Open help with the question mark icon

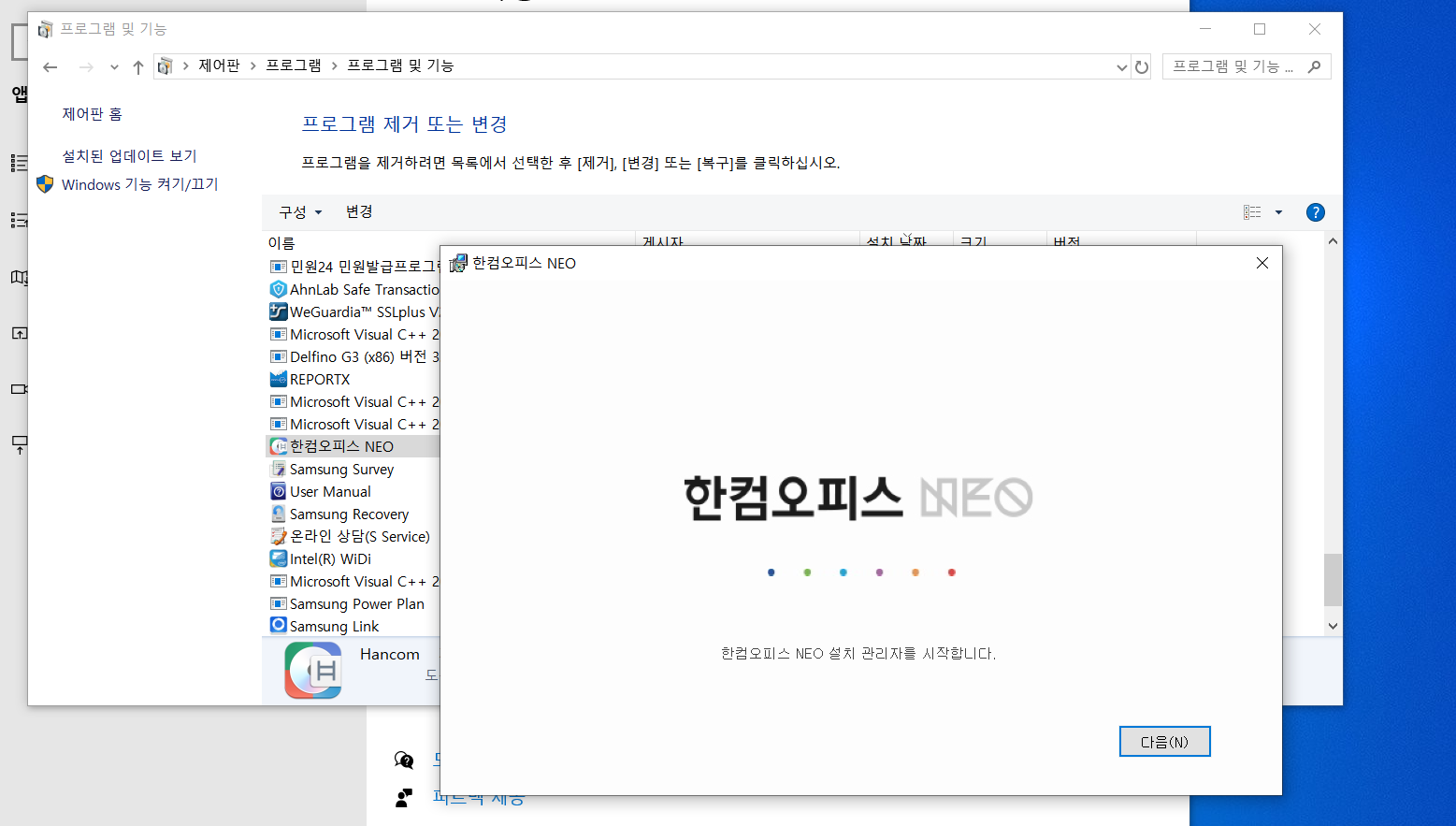point(1315,212)
